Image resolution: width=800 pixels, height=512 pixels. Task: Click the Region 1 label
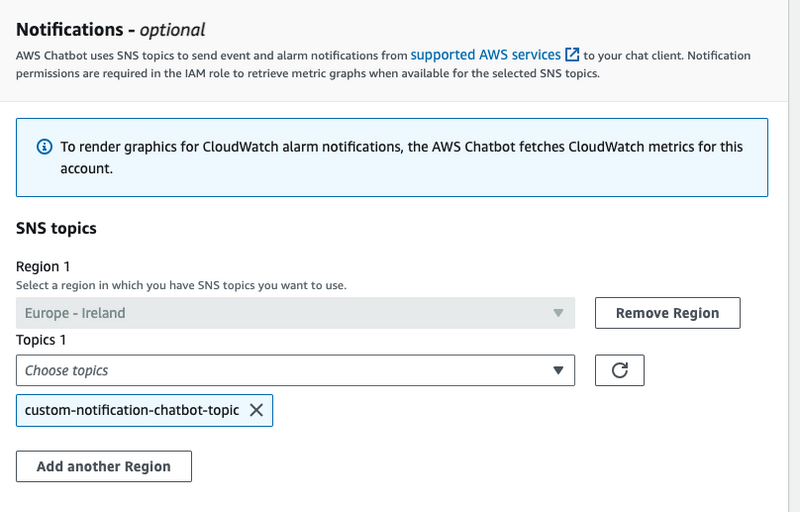click(x=43, y=266)
